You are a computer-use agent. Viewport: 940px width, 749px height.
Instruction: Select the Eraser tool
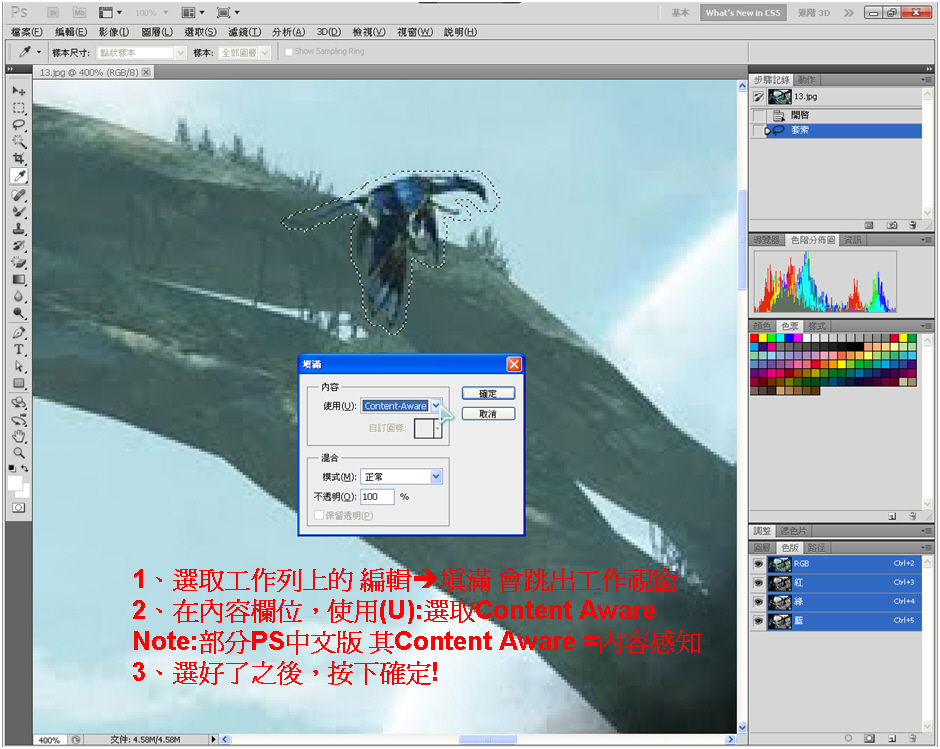click(x=19, y=262)
